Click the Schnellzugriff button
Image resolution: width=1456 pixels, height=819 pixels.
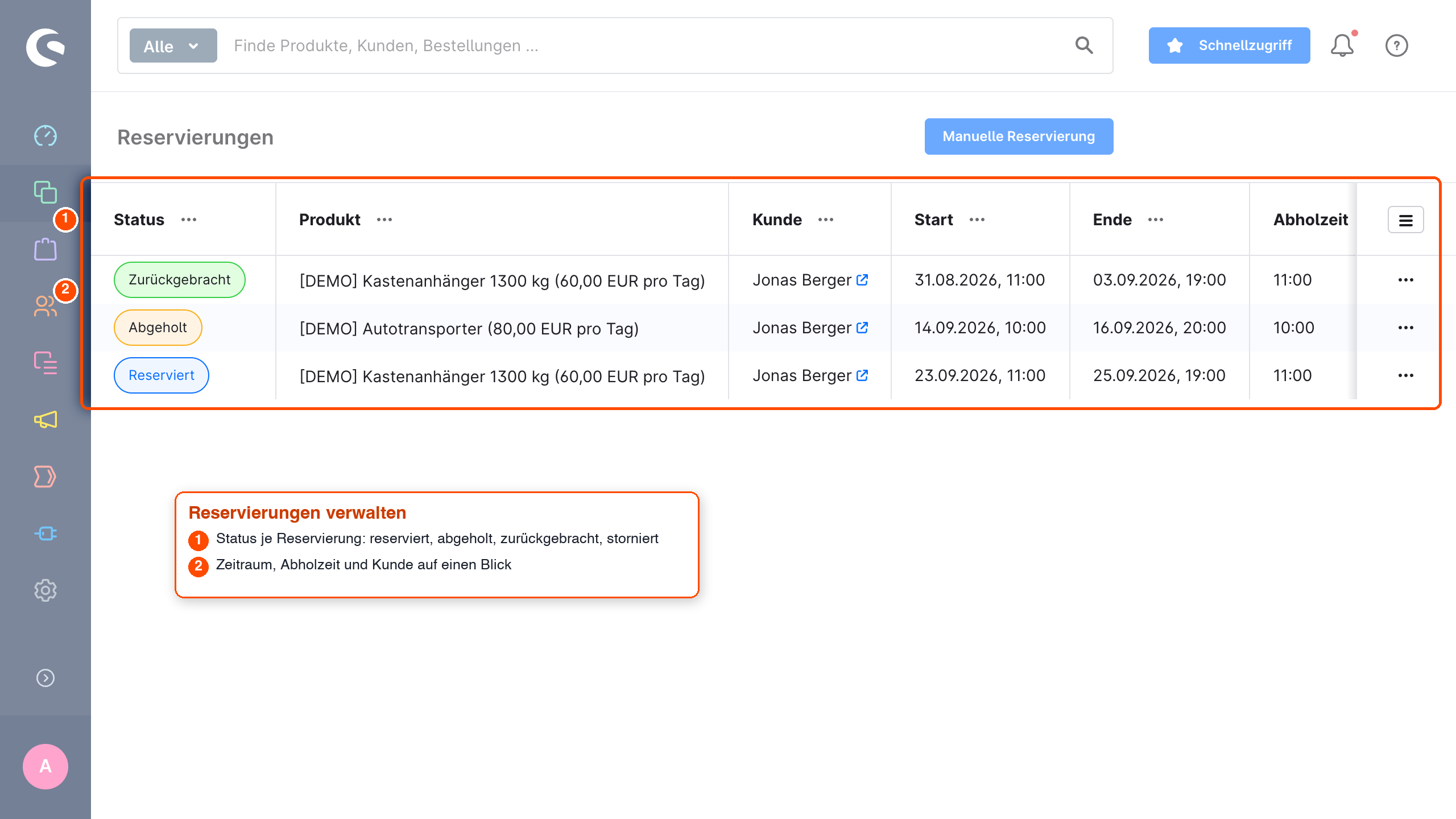pos(1229,45)
